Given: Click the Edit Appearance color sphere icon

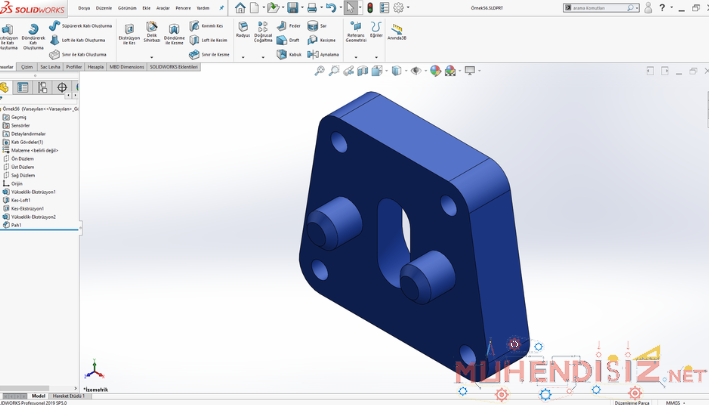Looking at the screenshot, I should (433, 71).
